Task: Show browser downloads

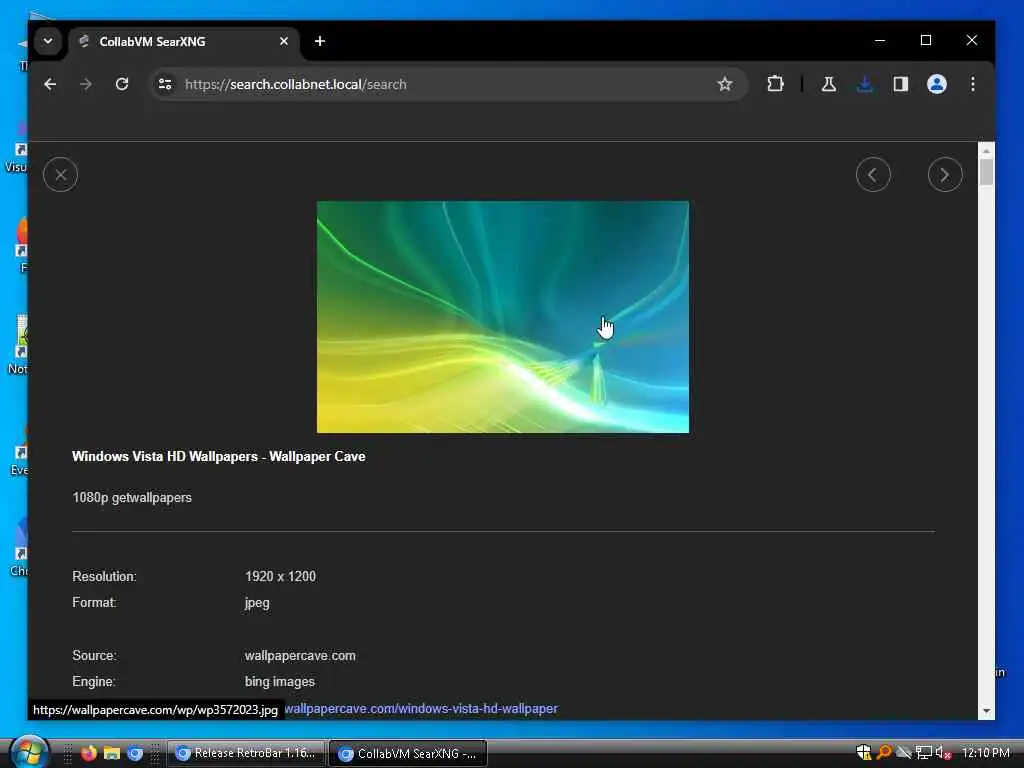Action: [x=865, y=84]
